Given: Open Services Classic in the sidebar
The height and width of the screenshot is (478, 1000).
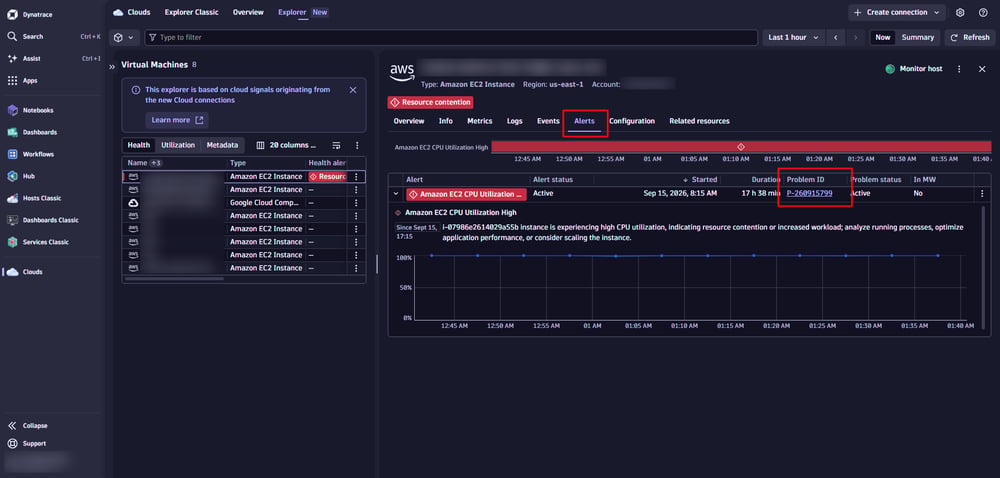Looking at the screenshot, I should pos(46,242).
